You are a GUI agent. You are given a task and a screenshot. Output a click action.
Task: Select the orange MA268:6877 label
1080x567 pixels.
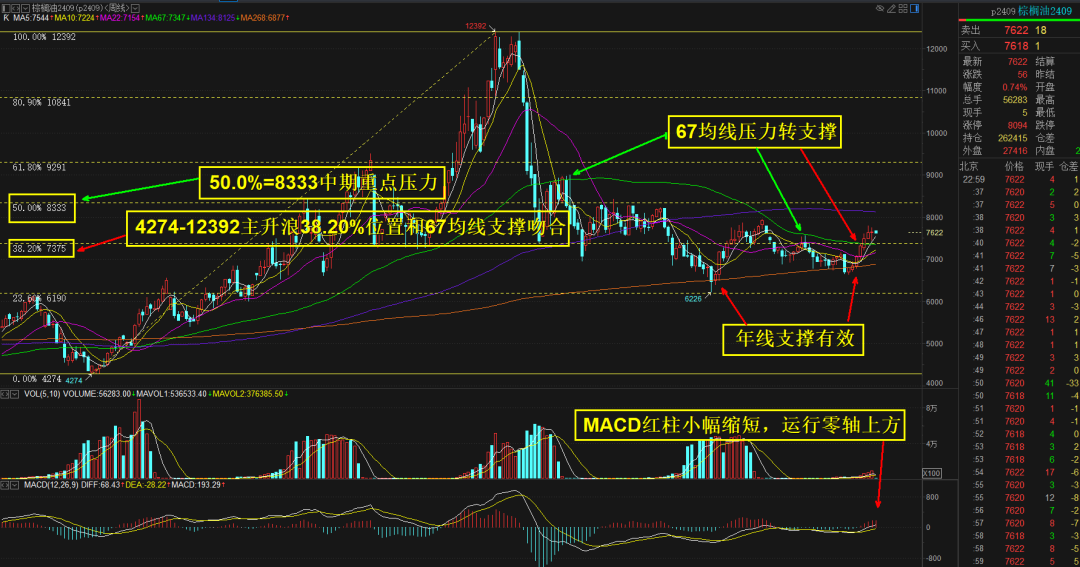click(262, 18)
